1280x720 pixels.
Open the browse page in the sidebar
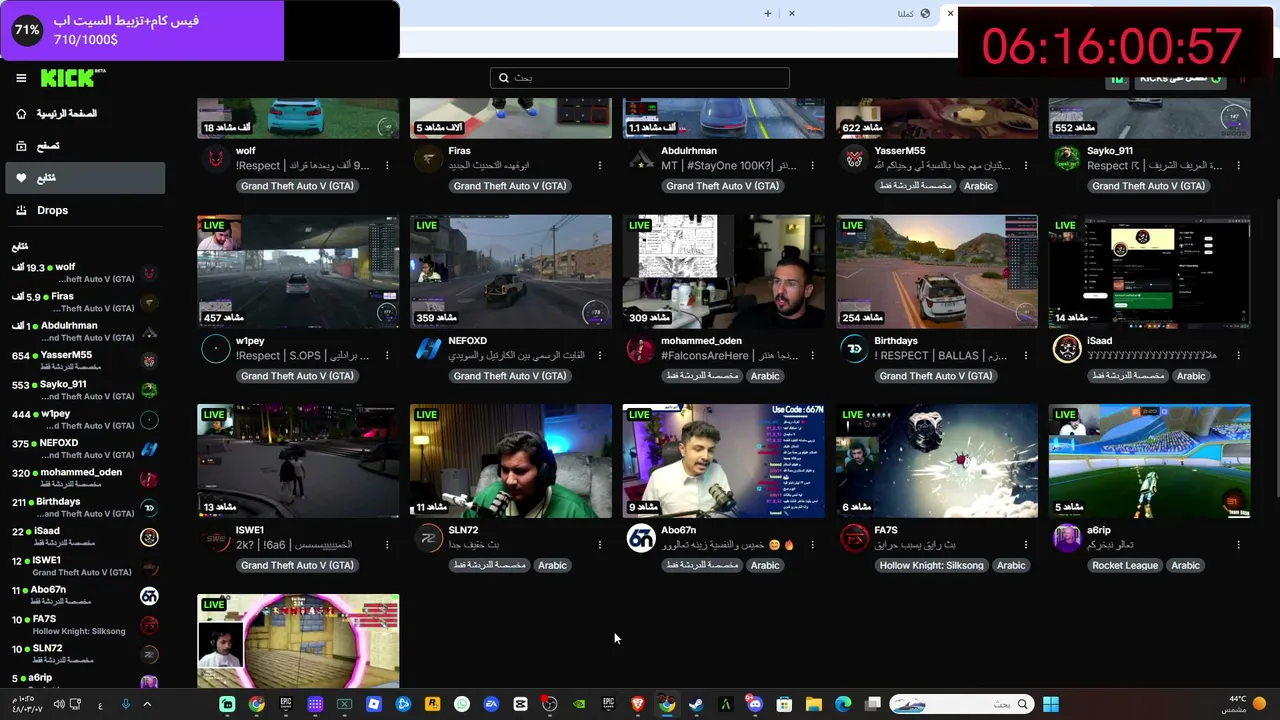tap(85, 146)
